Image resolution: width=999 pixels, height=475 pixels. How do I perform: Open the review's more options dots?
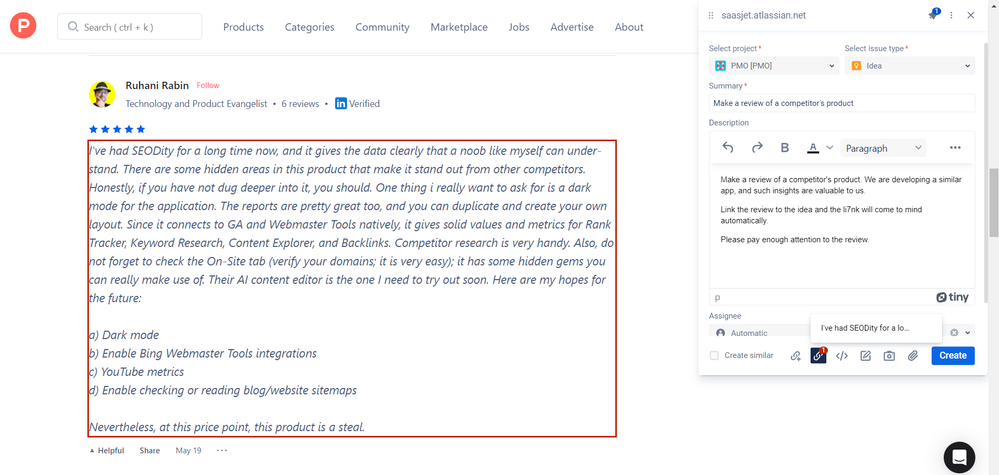click(222, 450)
